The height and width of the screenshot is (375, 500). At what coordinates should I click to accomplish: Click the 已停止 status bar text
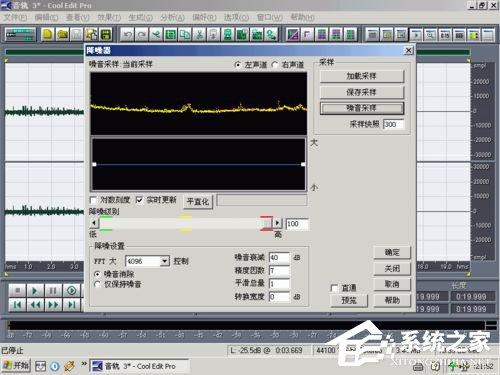(x=12, y=351)
